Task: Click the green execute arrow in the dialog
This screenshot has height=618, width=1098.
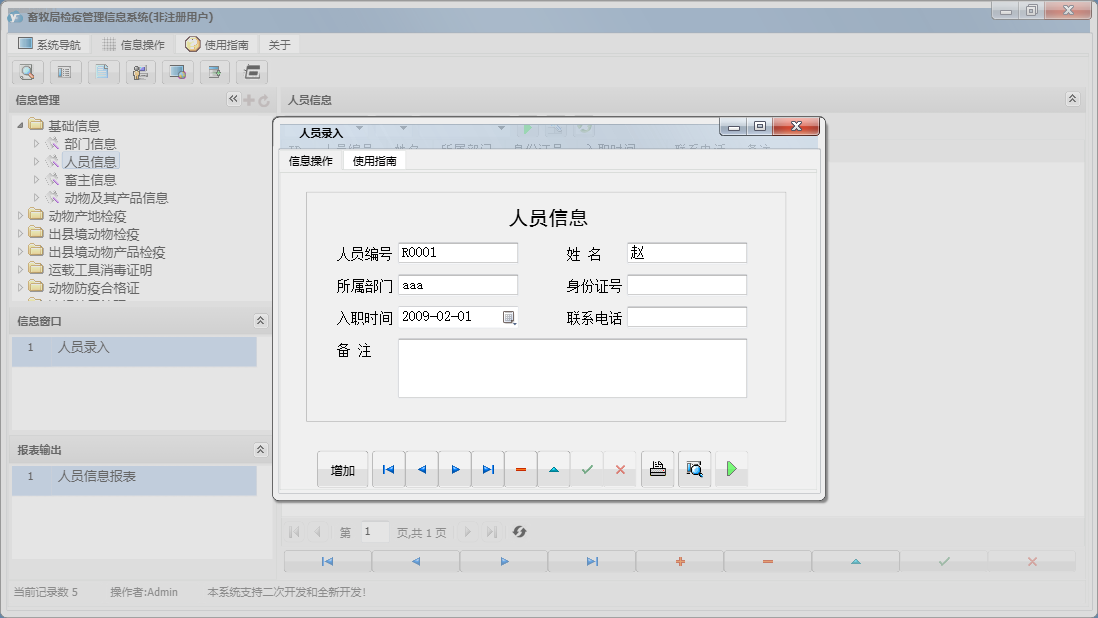Action: click(x=731, y=468)
